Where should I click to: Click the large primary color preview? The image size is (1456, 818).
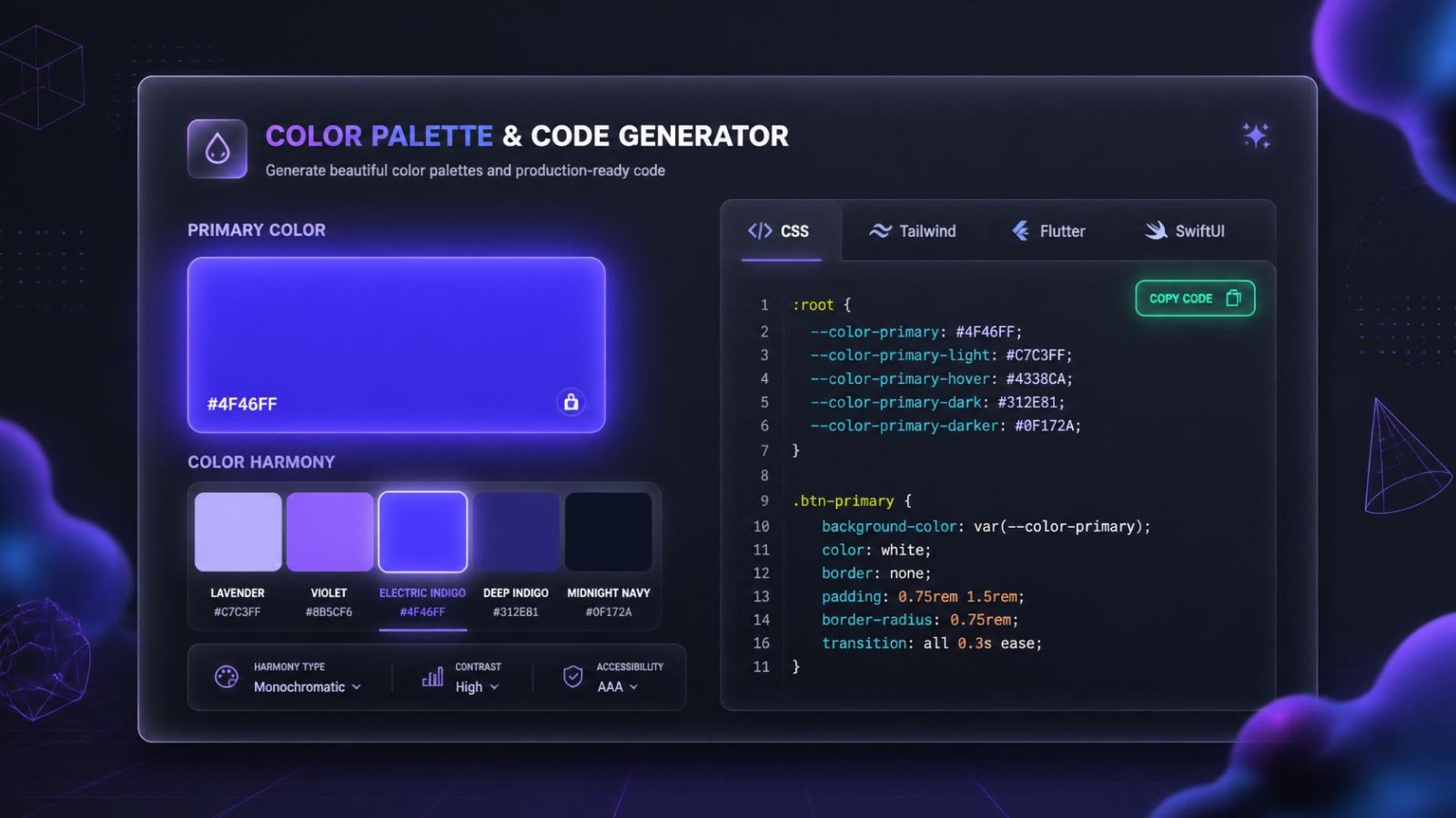(396, 345)
